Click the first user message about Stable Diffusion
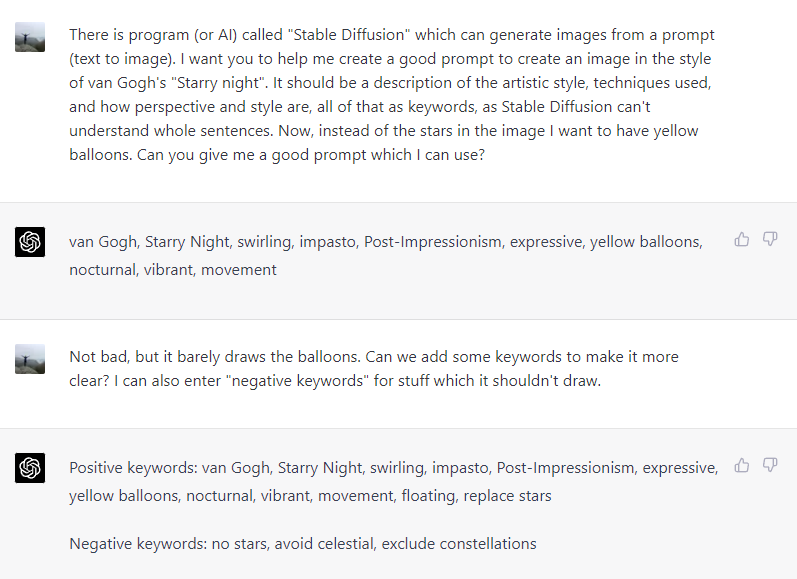Screen dimensions: 797x579 coord(392,95)
